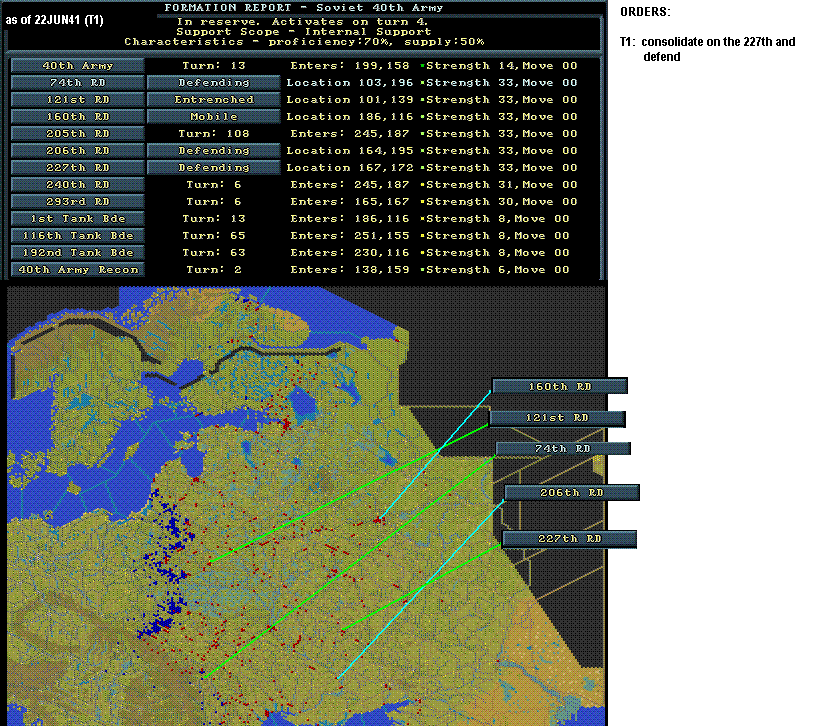The image size is (821, 726).
Task: Select the 240th RD unit button
Action: [x=77, y=185]
